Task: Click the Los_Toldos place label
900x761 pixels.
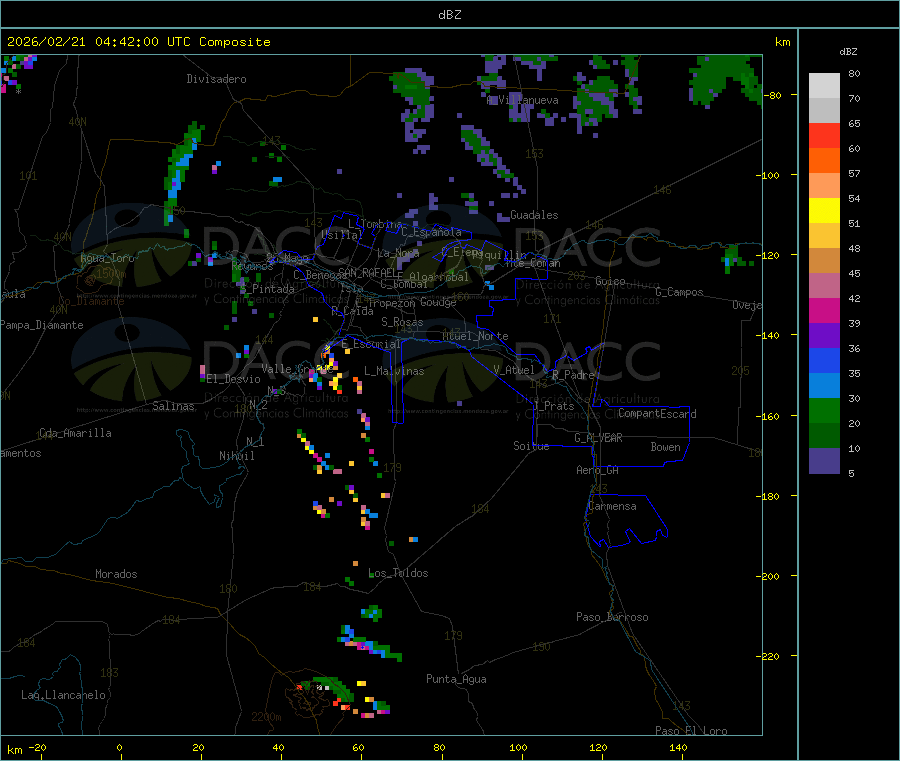Action: pyautogui.click(x=398, y=573)
